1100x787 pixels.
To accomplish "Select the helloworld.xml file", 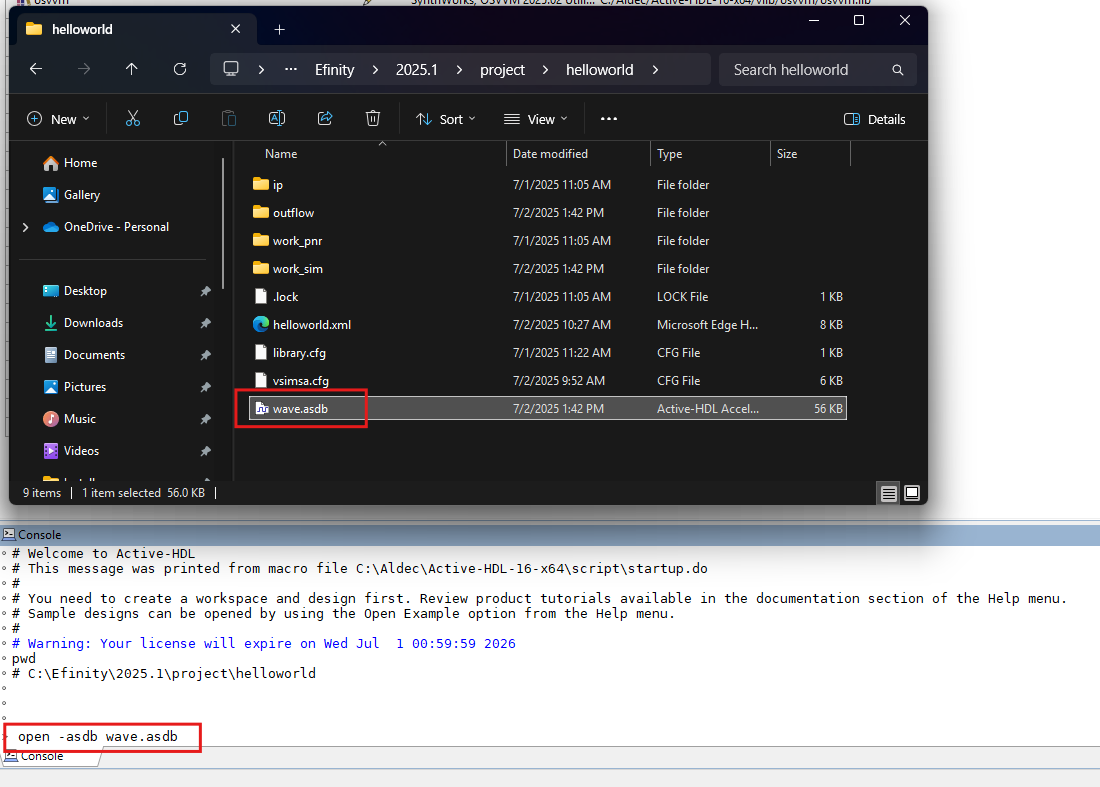I will [x=548, y=325].
